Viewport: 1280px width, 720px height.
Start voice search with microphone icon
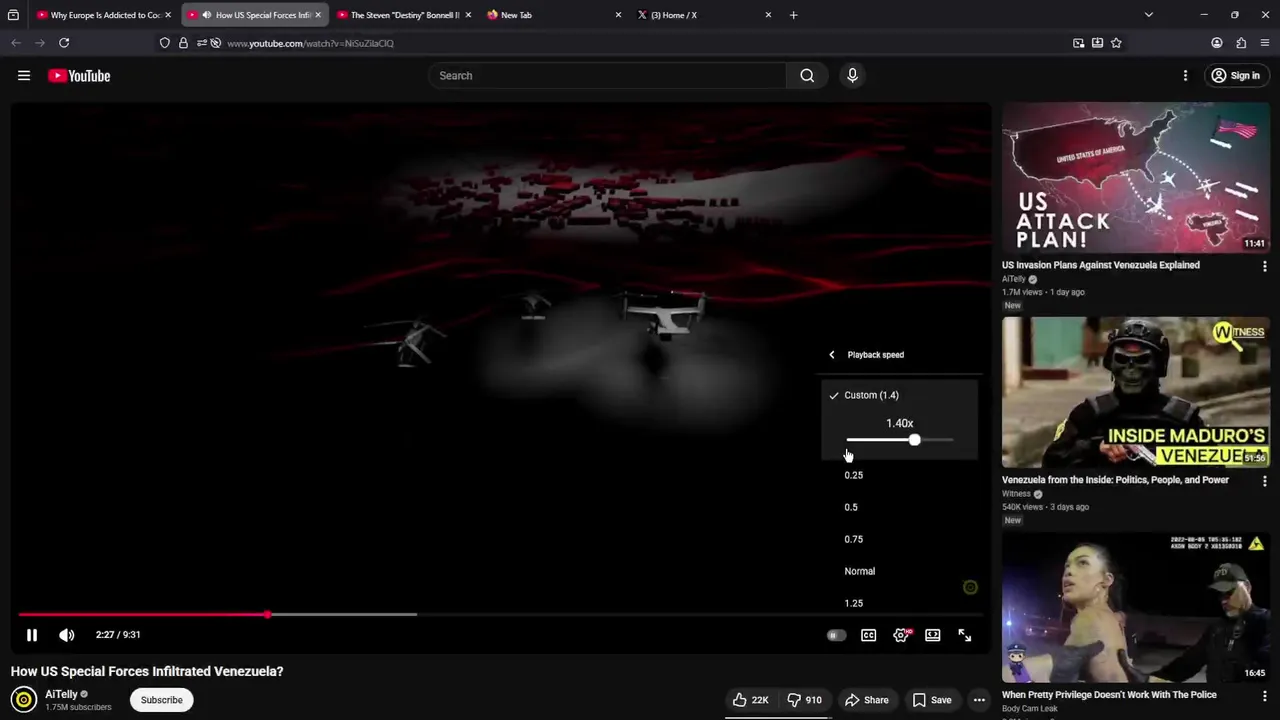point(852,75)
